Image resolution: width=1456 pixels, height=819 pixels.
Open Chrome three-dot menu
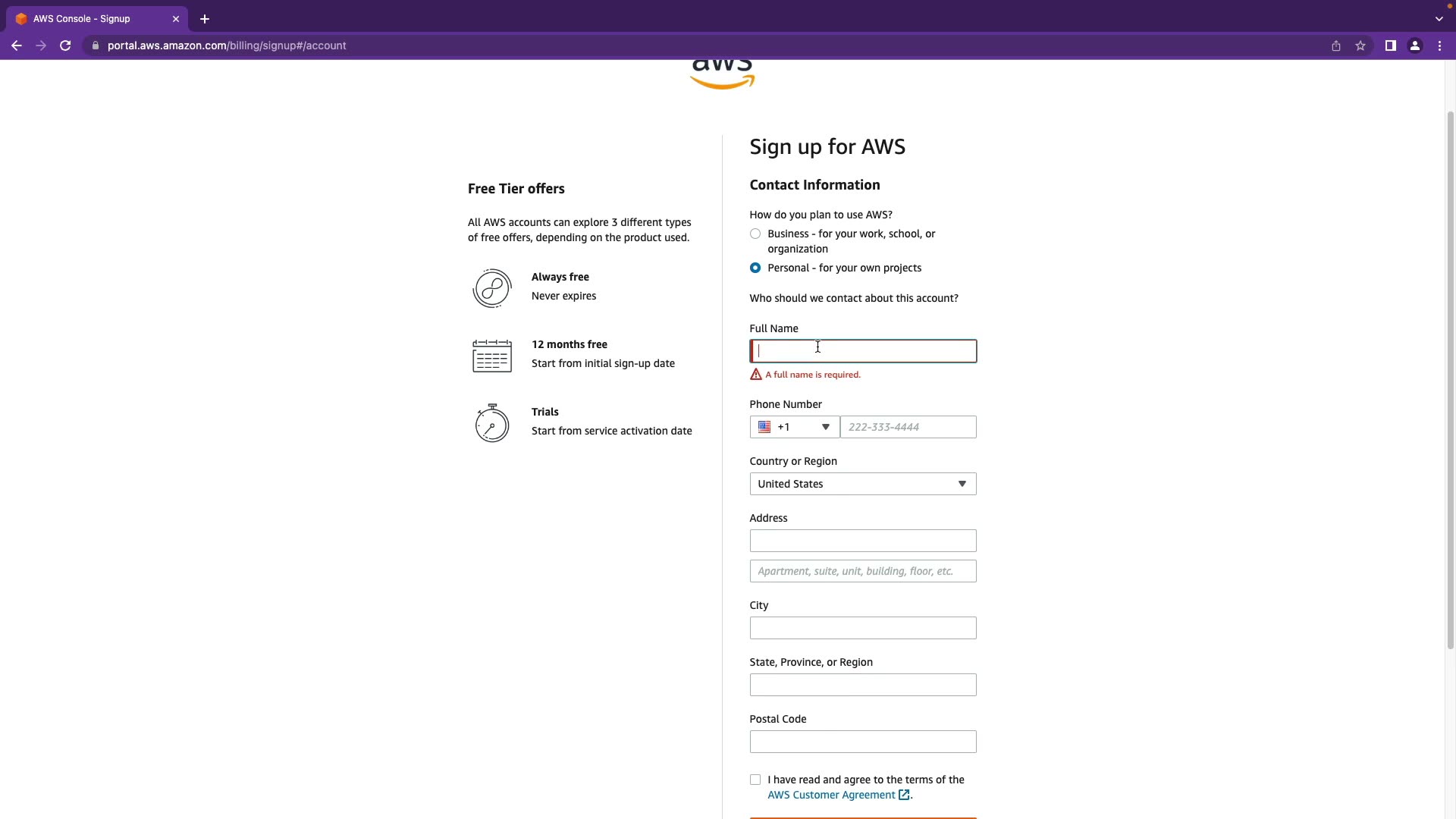click(1439, 45)
